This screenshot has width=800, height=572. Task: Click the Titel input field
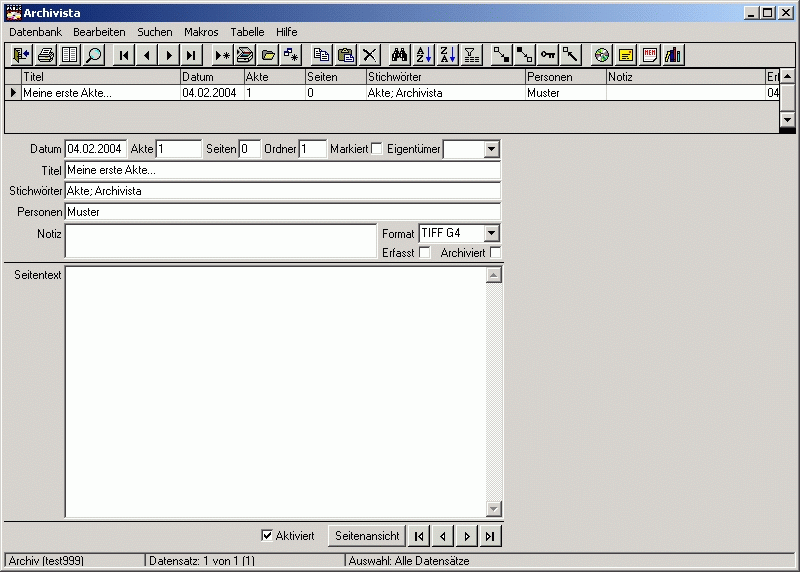click(283, 170)
